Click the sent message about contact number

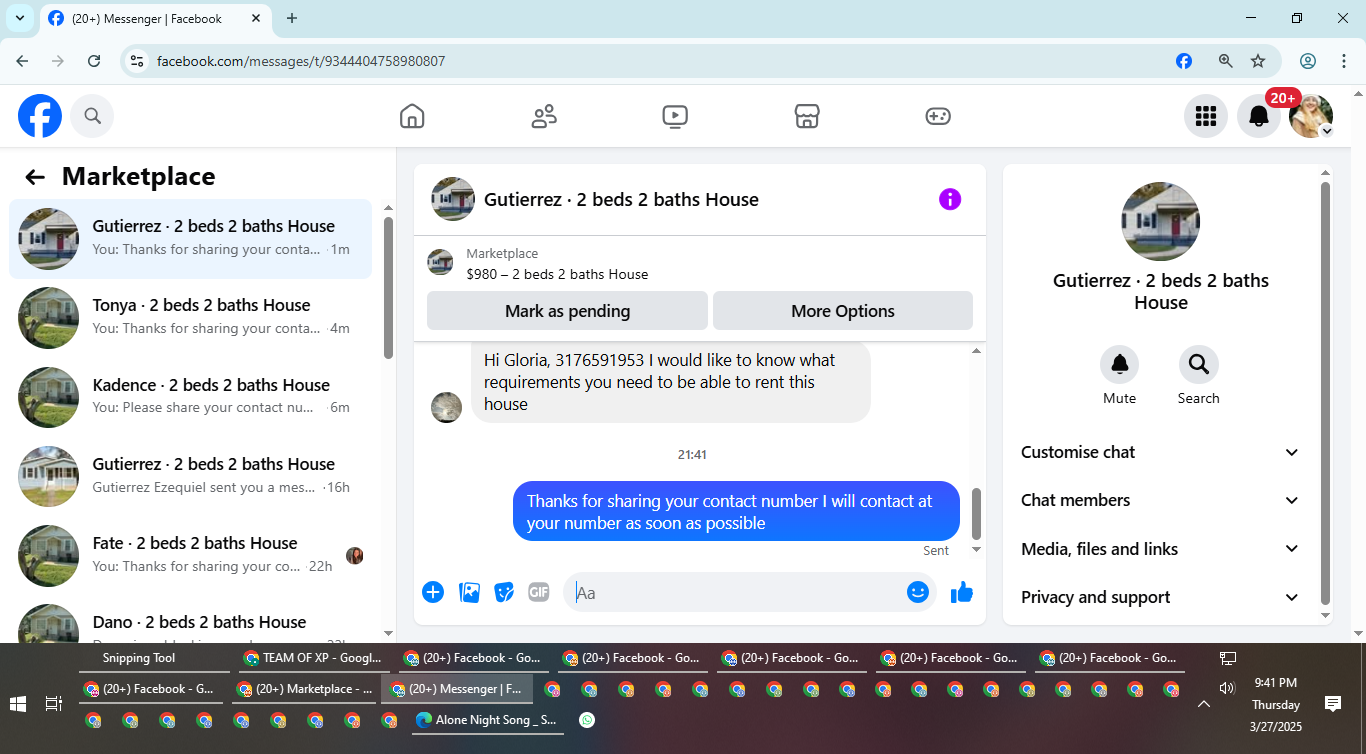pos(736,512)
